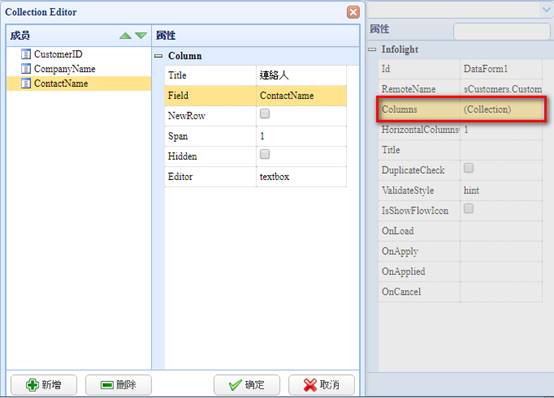The image size is (554, 398).
Task: Click the OnLoad property row
Action: 461,231
